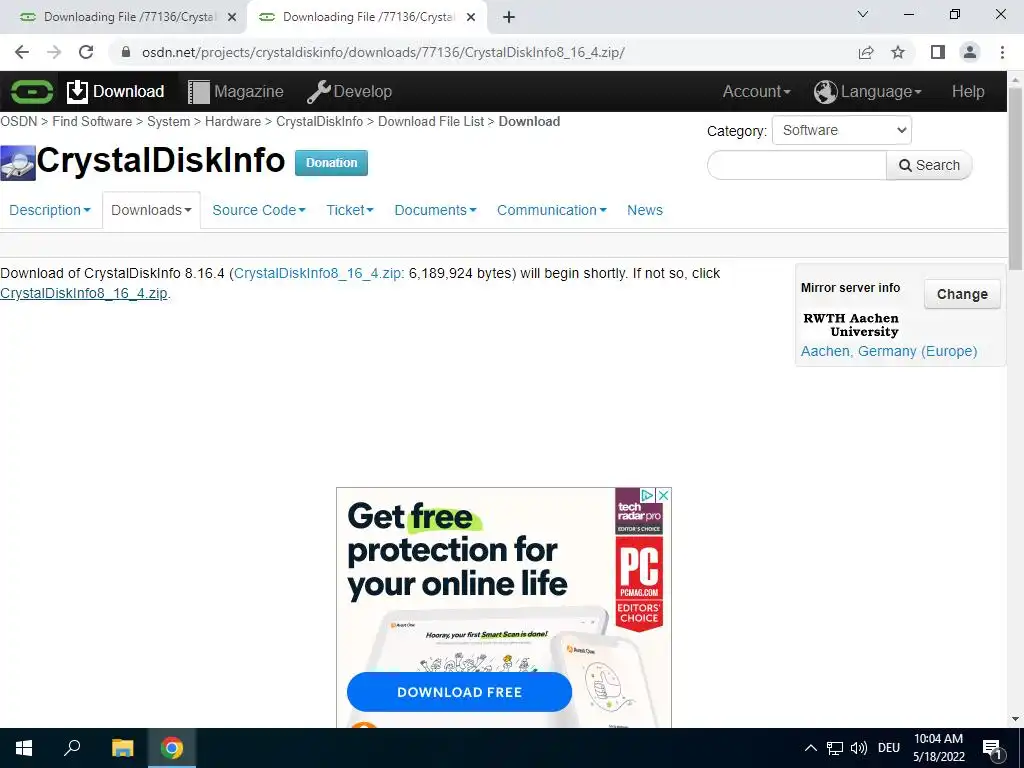Expand the Language dropdown

(868, 91)
